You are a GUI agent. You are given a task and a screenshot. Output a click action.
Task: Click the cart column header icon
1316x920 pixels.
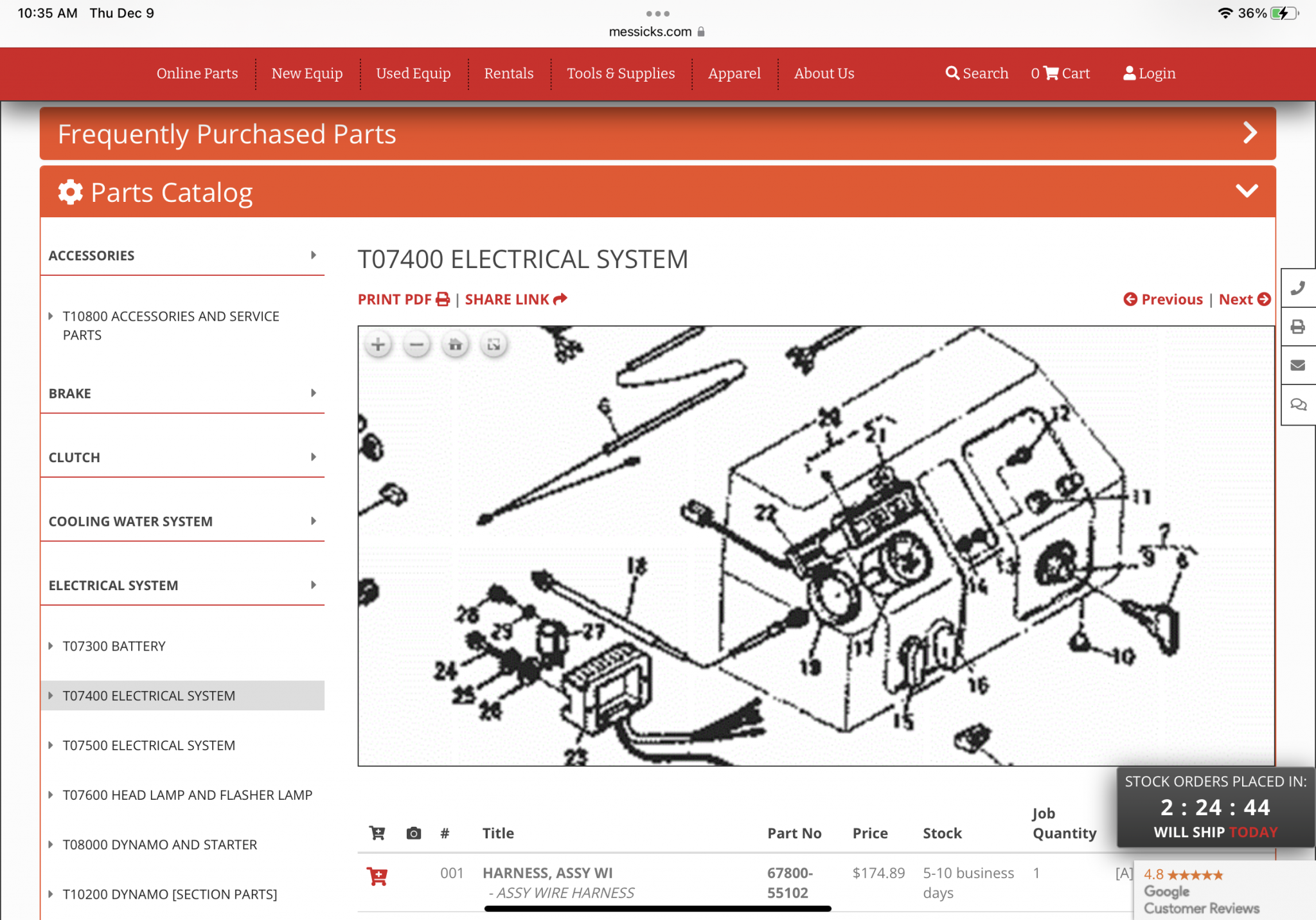point(377,833)
